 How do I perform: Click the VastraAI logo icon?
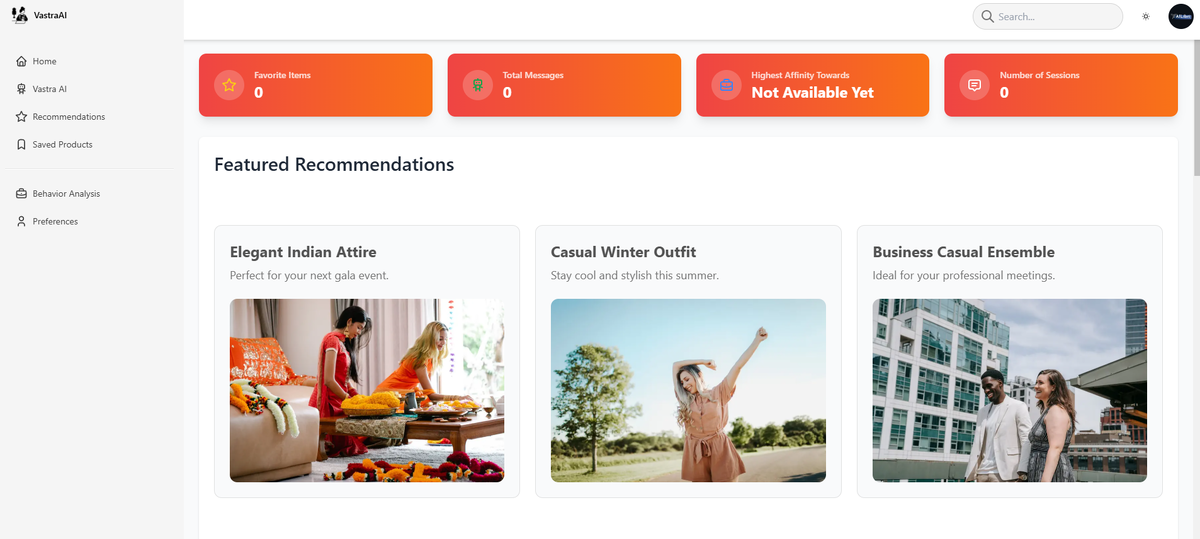click(x=20, y=15)
